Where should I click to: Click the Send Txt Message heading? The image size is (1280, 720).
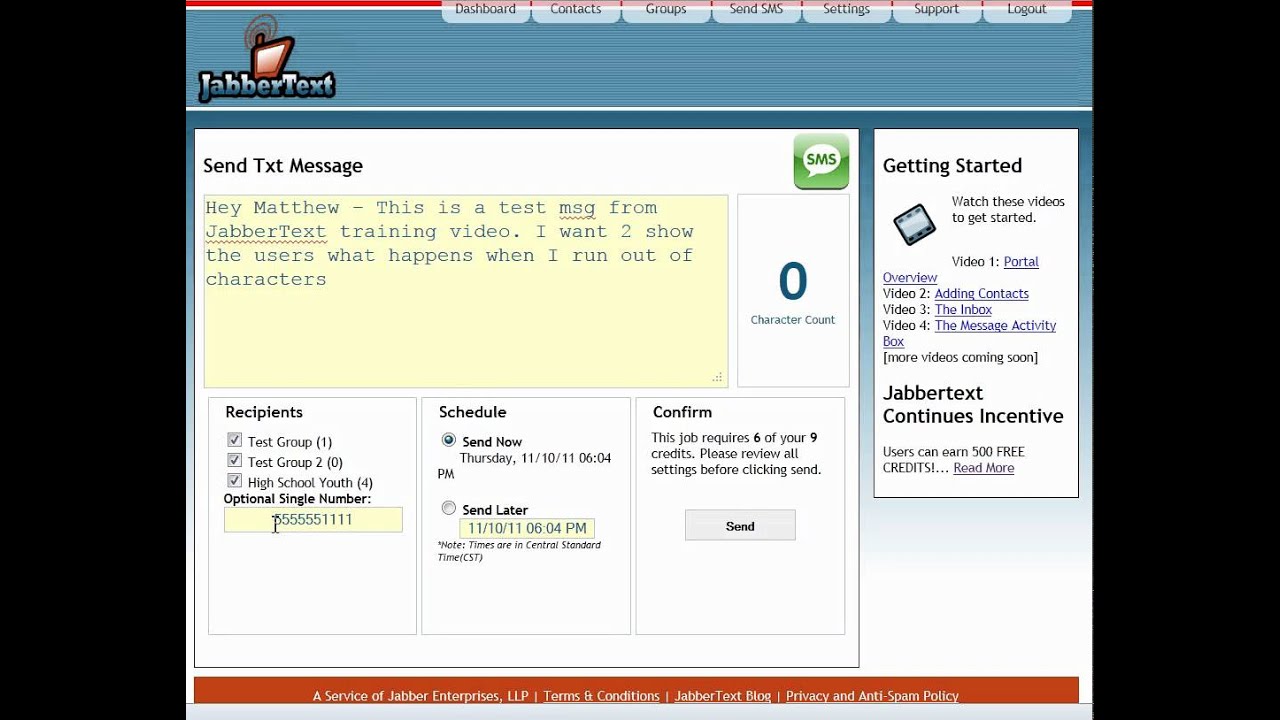tap(283, 166)
